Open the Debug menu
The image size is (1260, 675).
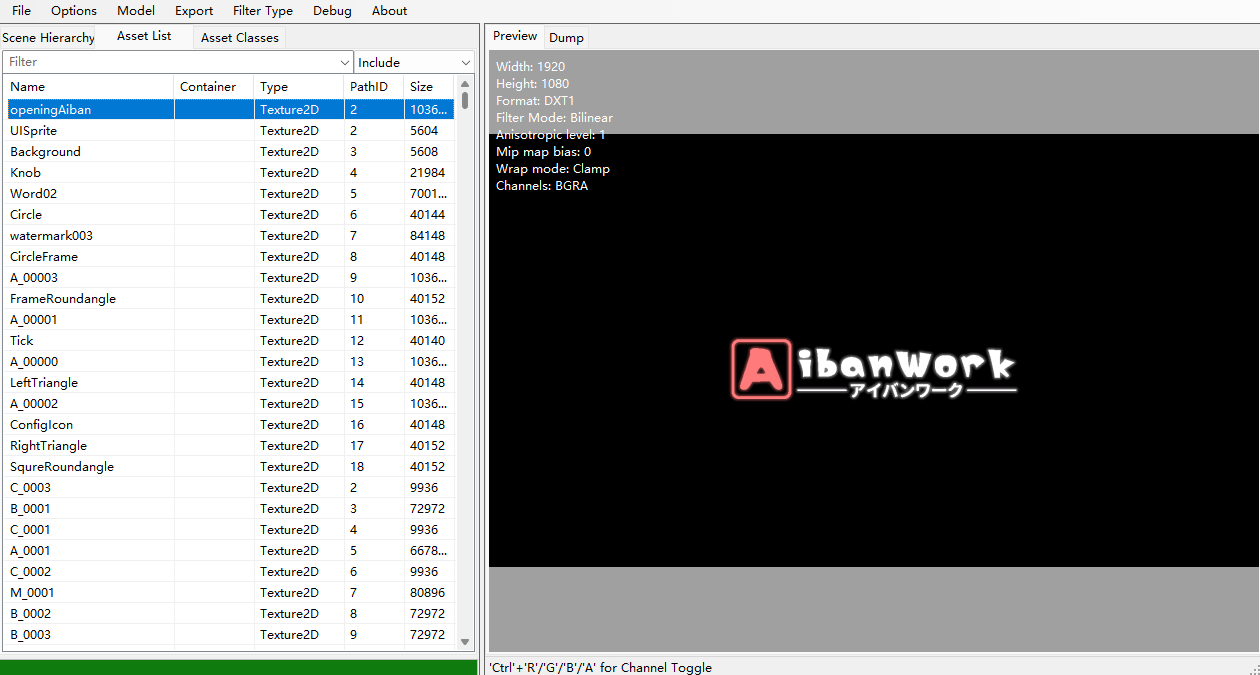[332, 11]
